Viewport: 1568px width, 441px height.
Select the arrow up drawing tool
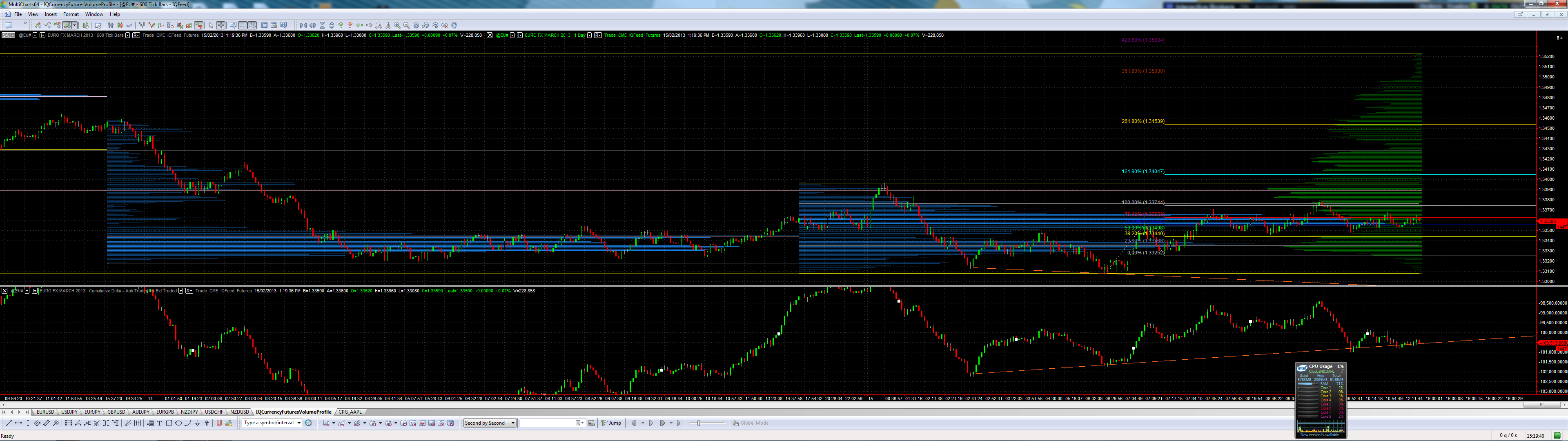coord(207,423)
